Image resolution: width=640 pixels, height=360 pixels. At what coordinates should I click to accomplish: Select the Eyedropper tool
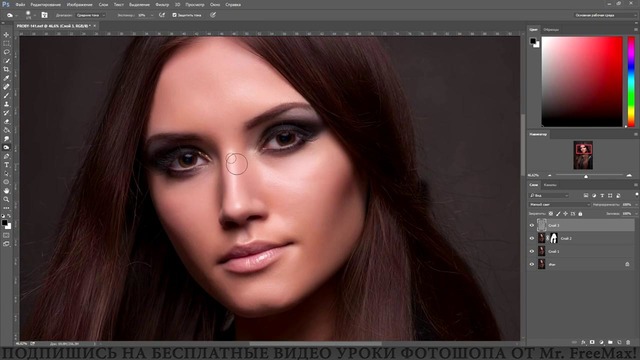point(6,78)
